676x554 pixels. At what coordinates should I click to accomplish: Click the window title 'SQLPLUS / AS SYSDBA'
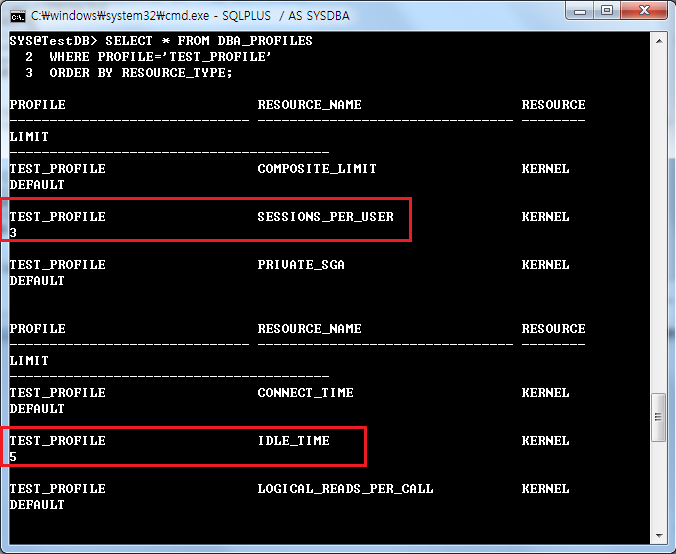(x=286, y=16)
